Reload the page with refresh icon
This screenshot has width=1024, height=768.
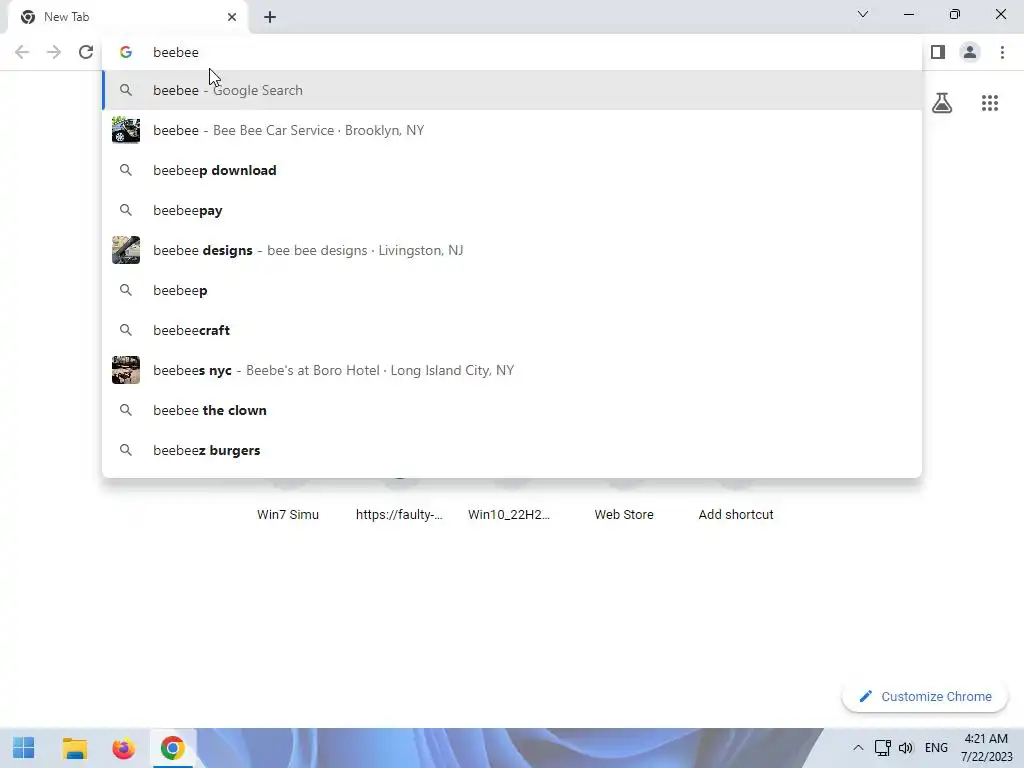86,52
